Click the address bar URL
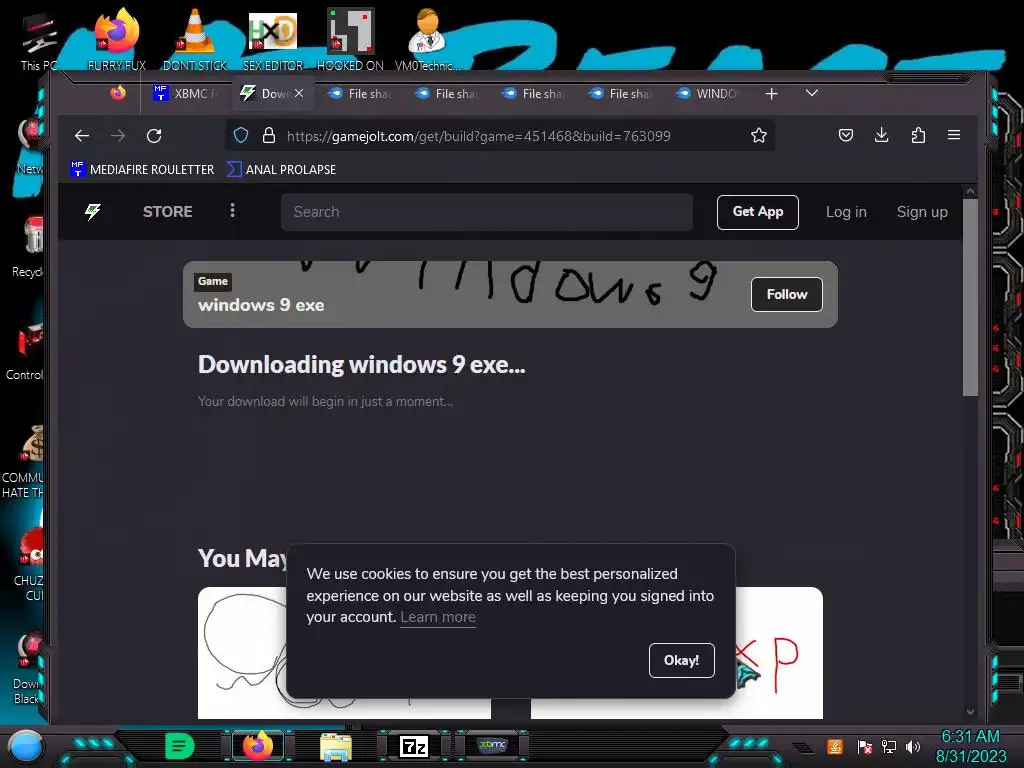 [478, 136]
